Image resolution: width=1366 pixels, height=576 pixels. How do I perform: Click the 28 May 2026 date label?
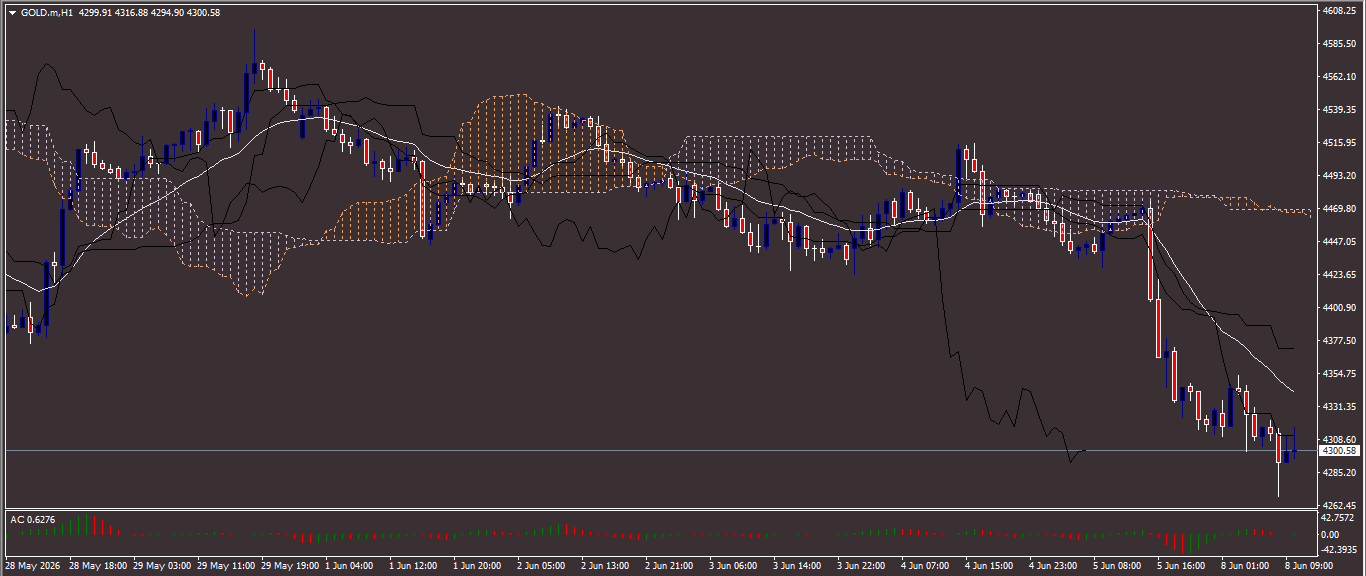[x=33, y=566]
